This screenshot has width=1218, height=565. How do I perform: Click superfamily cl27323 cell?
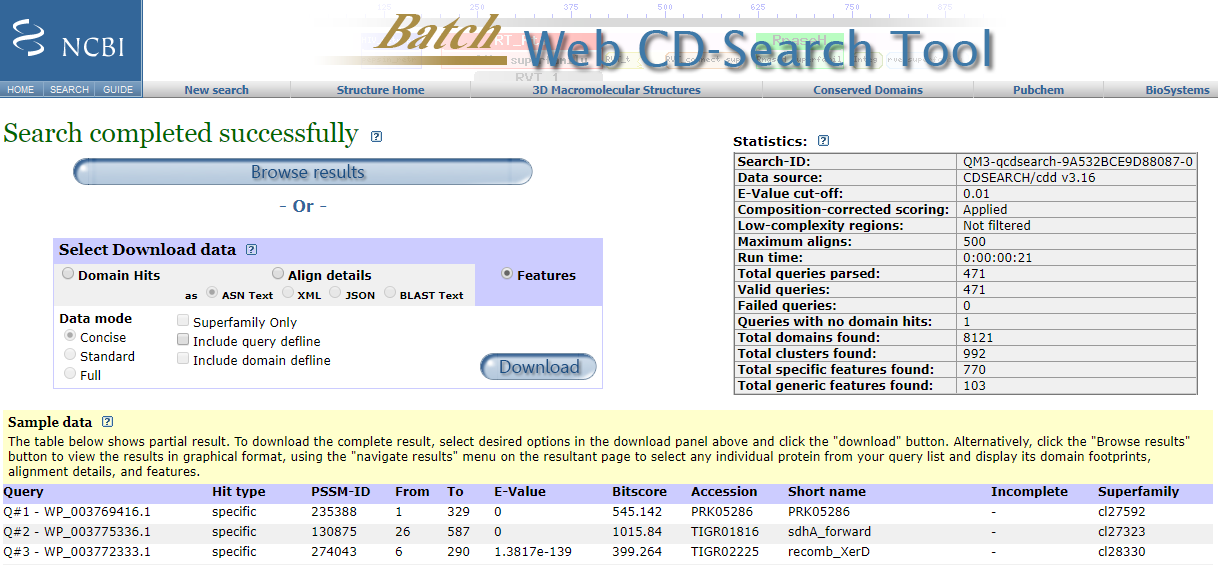[x=1120, y=531]
